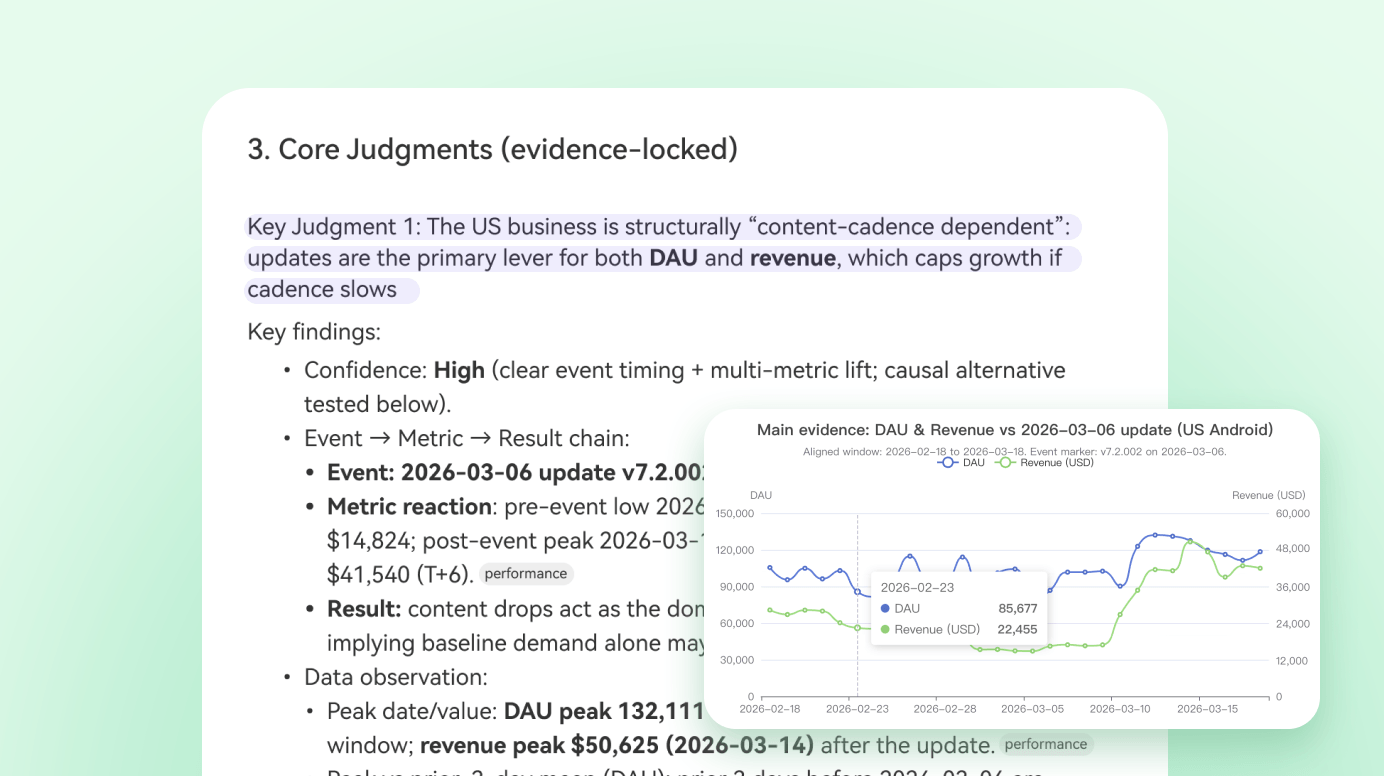This screenshot has height=776, width=1384.
Task: Click the revenue peak point on green line
Action: (x=1190, y=542)
